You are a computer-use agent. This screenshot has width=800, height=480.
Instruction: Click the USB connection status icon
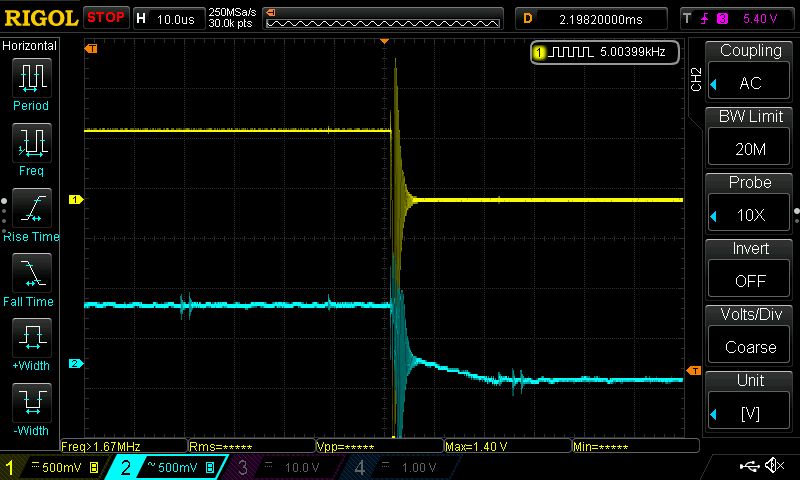click(x=749, y=466)
